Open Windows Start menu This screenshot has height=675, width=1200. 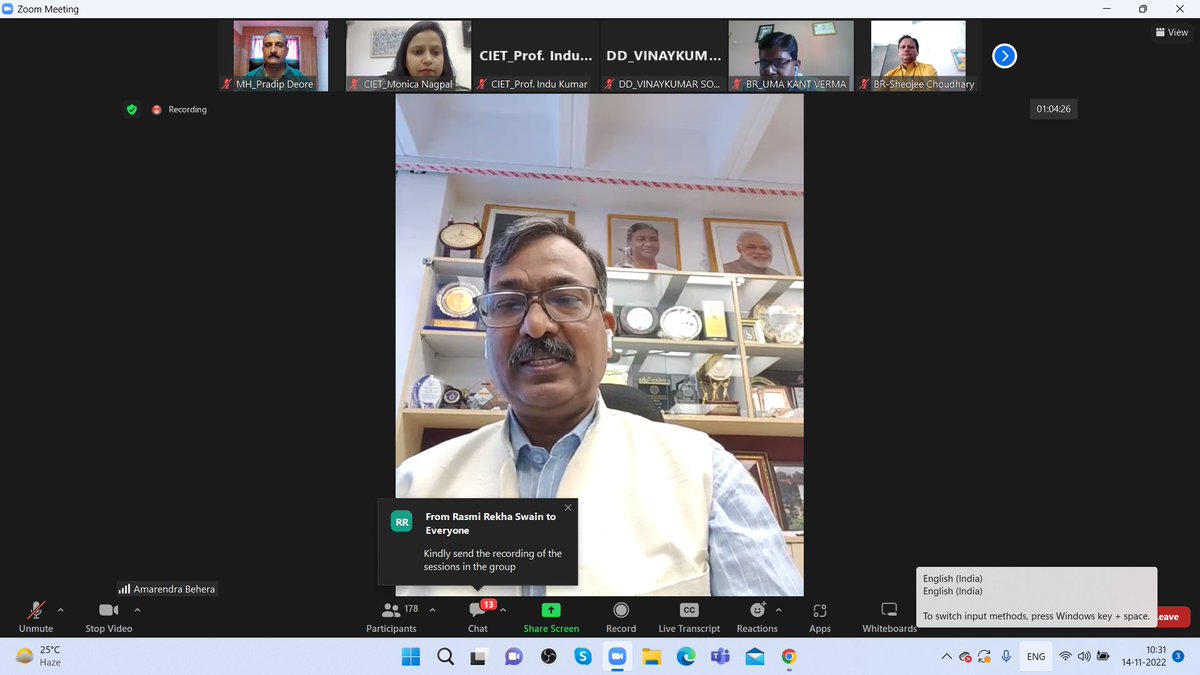pos(411,657)
